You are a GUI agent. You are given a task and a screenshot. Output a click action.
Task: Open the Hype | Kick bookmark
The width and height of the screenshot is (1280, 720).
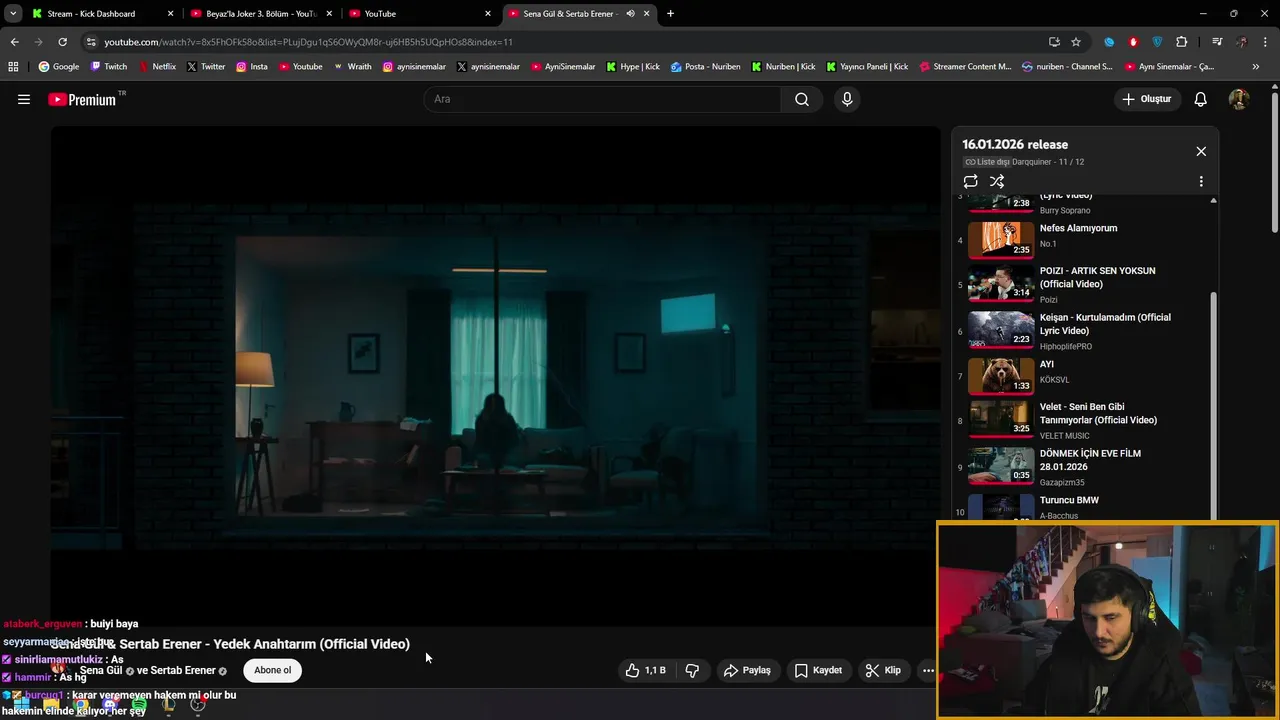(633, 67)
